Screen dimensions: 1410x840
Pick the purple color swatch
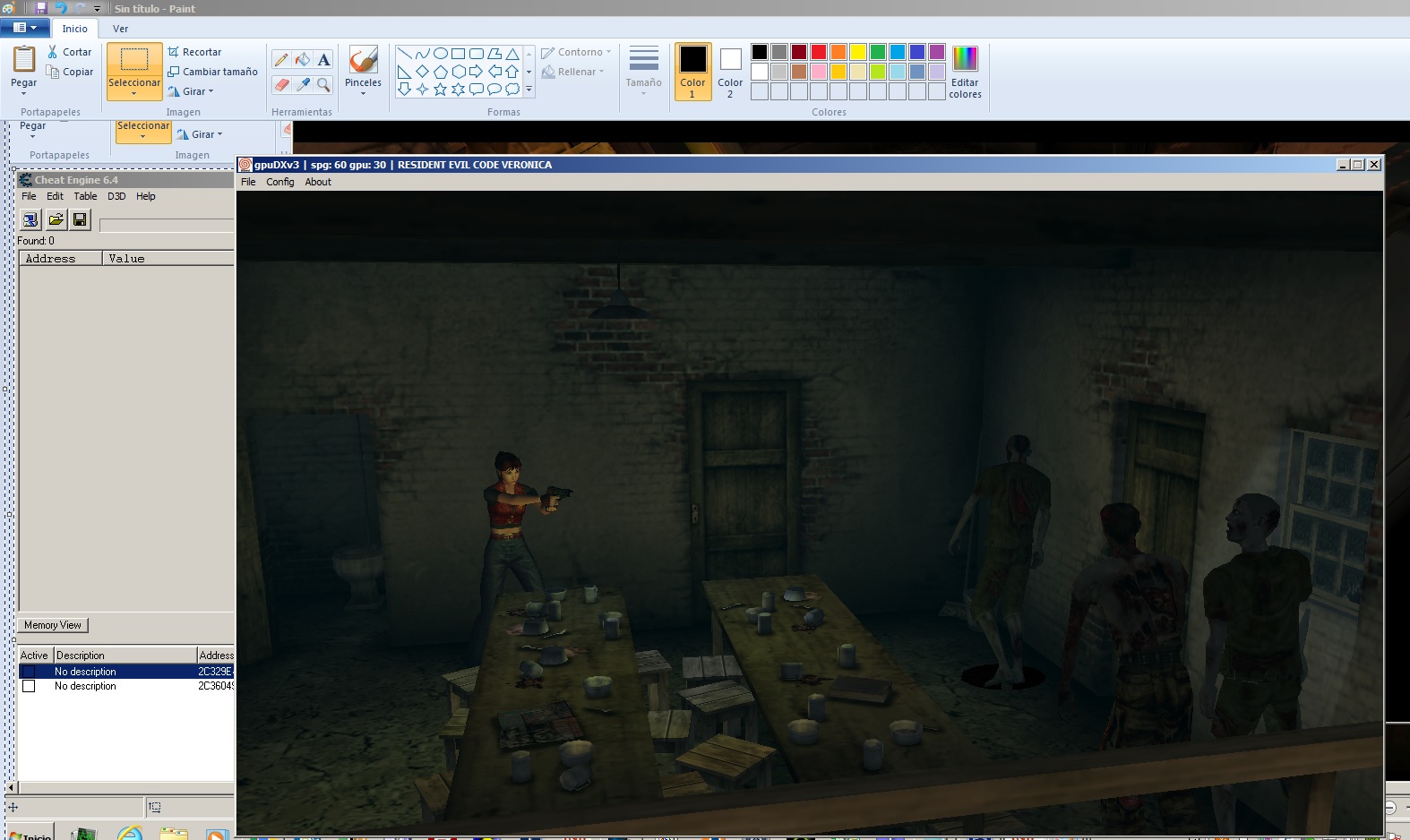coord(937,52)
